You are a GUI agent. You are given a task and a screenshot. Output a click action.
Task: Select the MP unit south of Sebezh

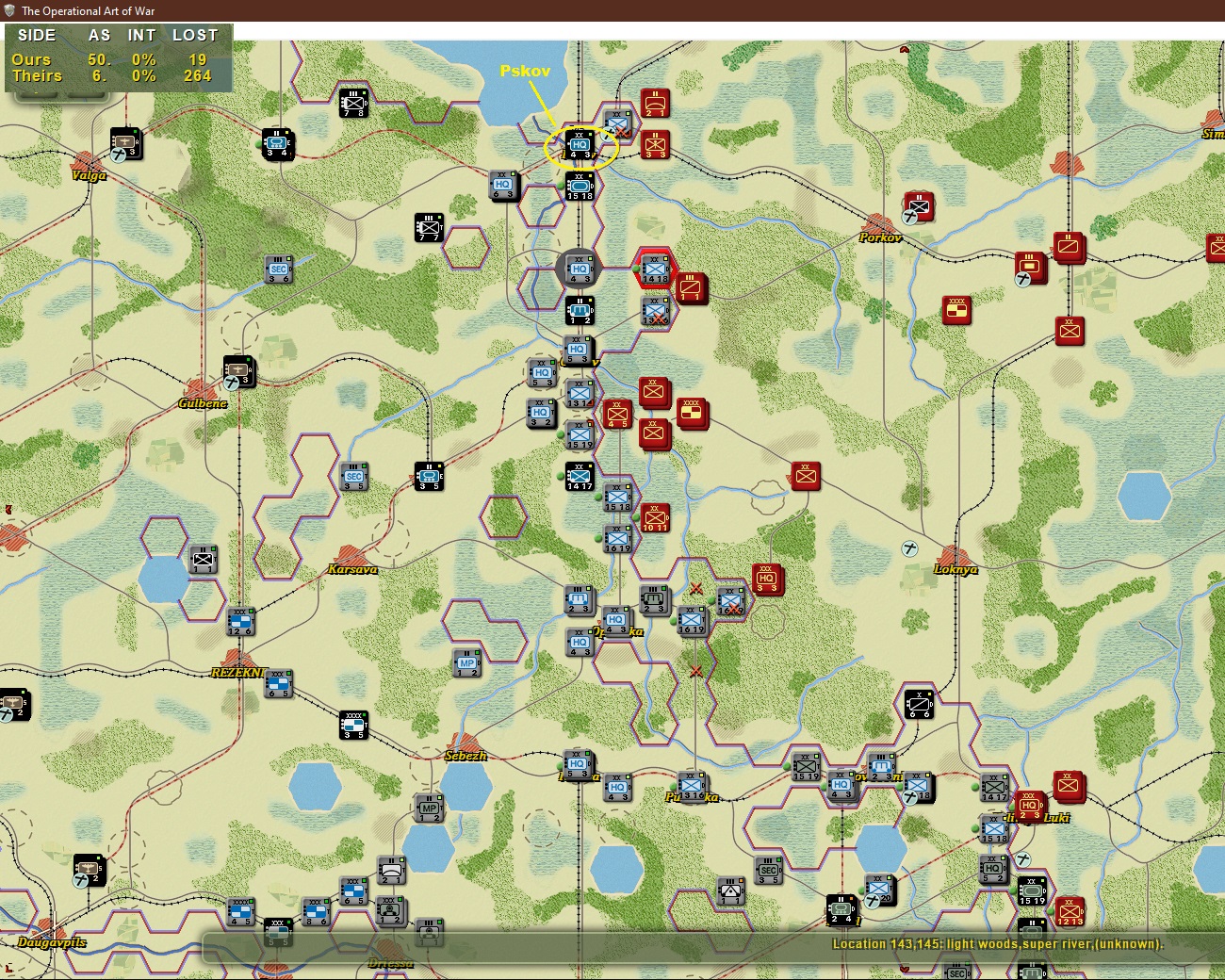click(x=430, y=808)
